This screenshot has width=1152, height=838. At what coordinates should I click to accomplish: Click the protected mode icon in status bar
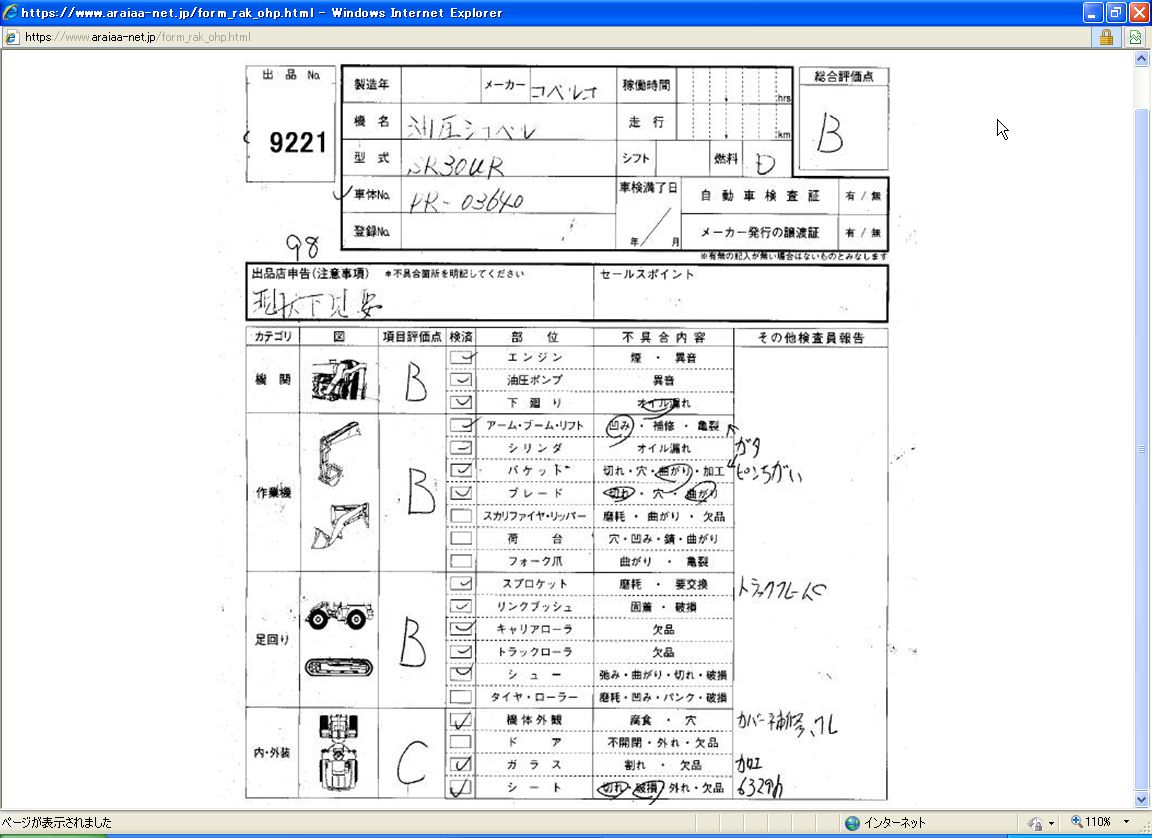[1035, 823]
